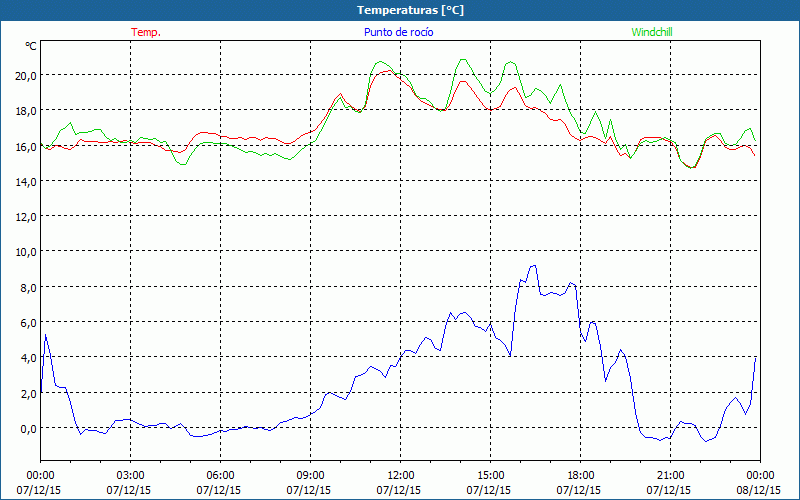Screen dimensions: 800x500
Task: Click the 0,0 y-axis label
Action: 29,429
